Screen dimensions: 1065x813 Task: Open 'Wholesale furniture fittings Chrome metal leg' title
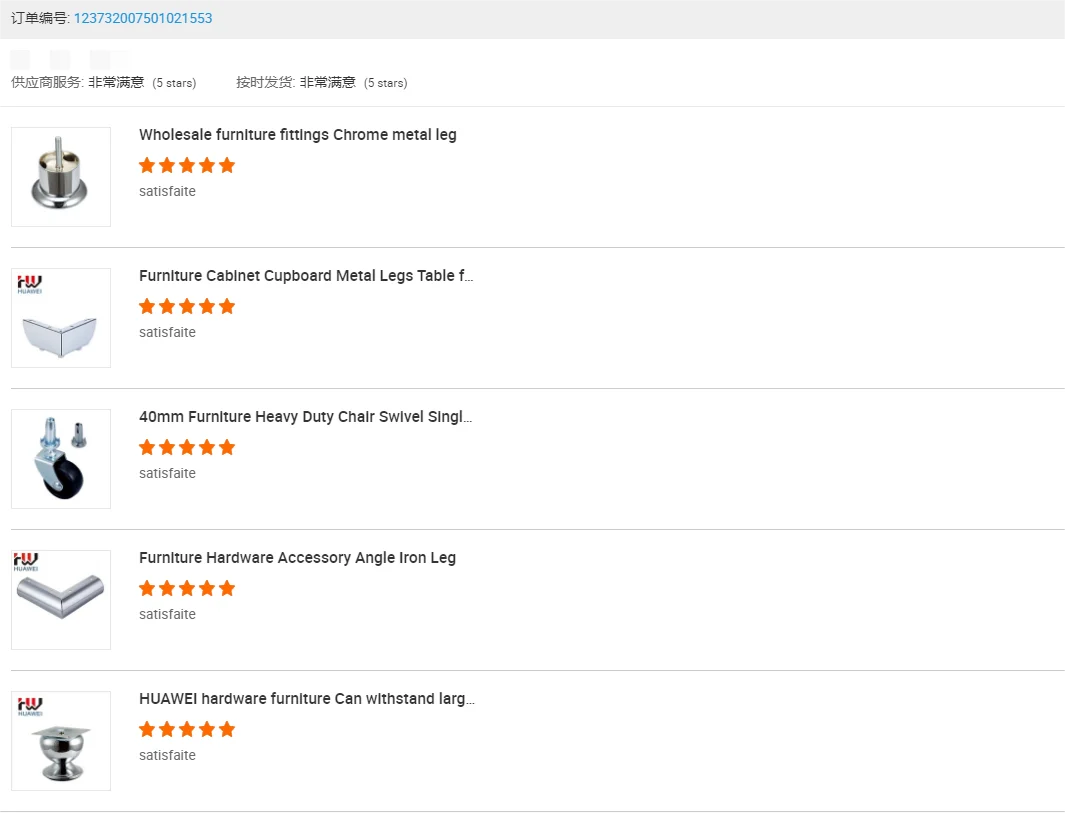[x=297, y=135]
